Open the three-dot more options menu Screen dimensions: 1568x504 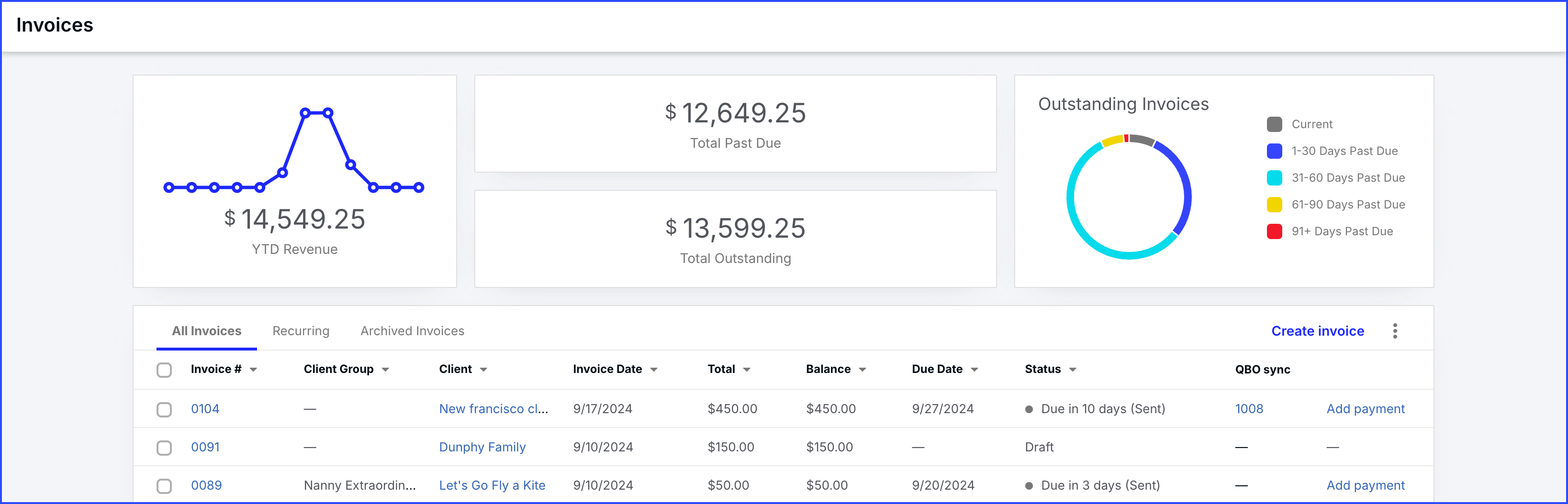click(x=1395, y=331)
